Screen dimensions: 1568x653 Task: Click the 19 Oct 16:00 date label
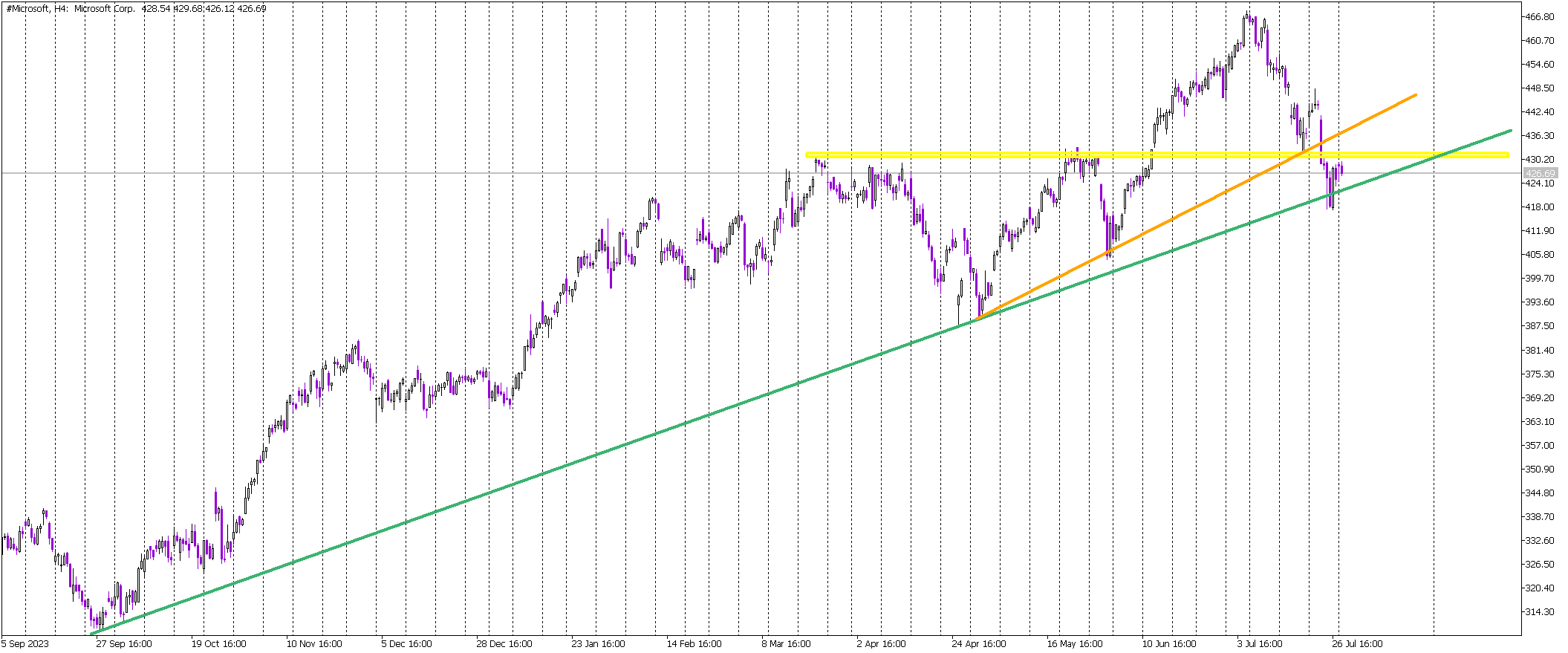pyautogui.click(x=219, y=643)
